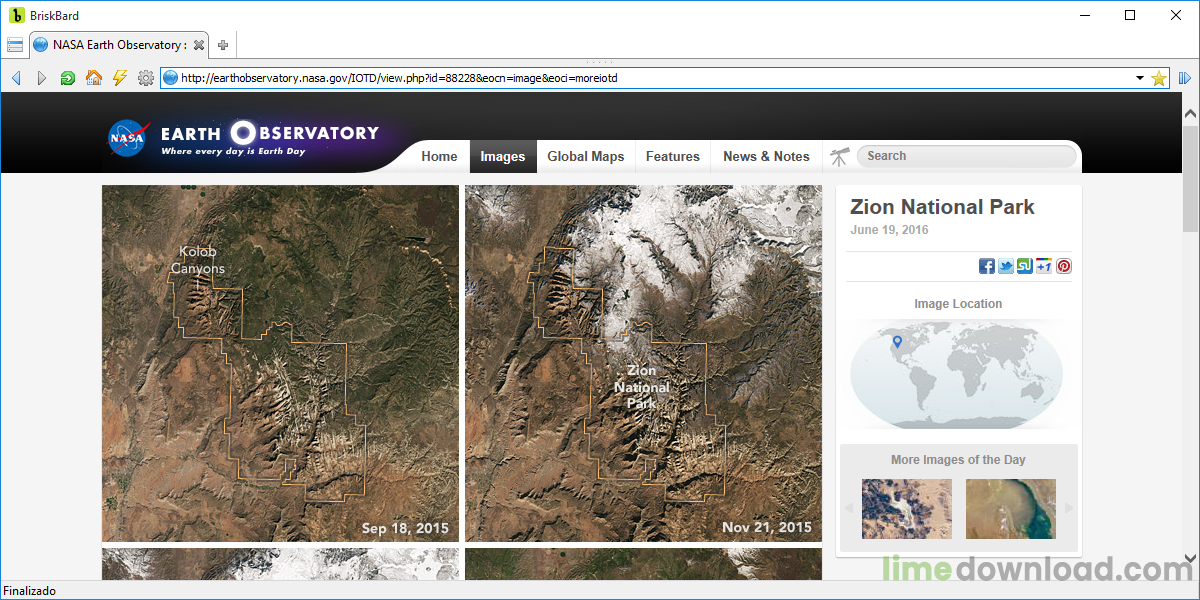Go back with the blue arrow

click(x=16, y=78)
